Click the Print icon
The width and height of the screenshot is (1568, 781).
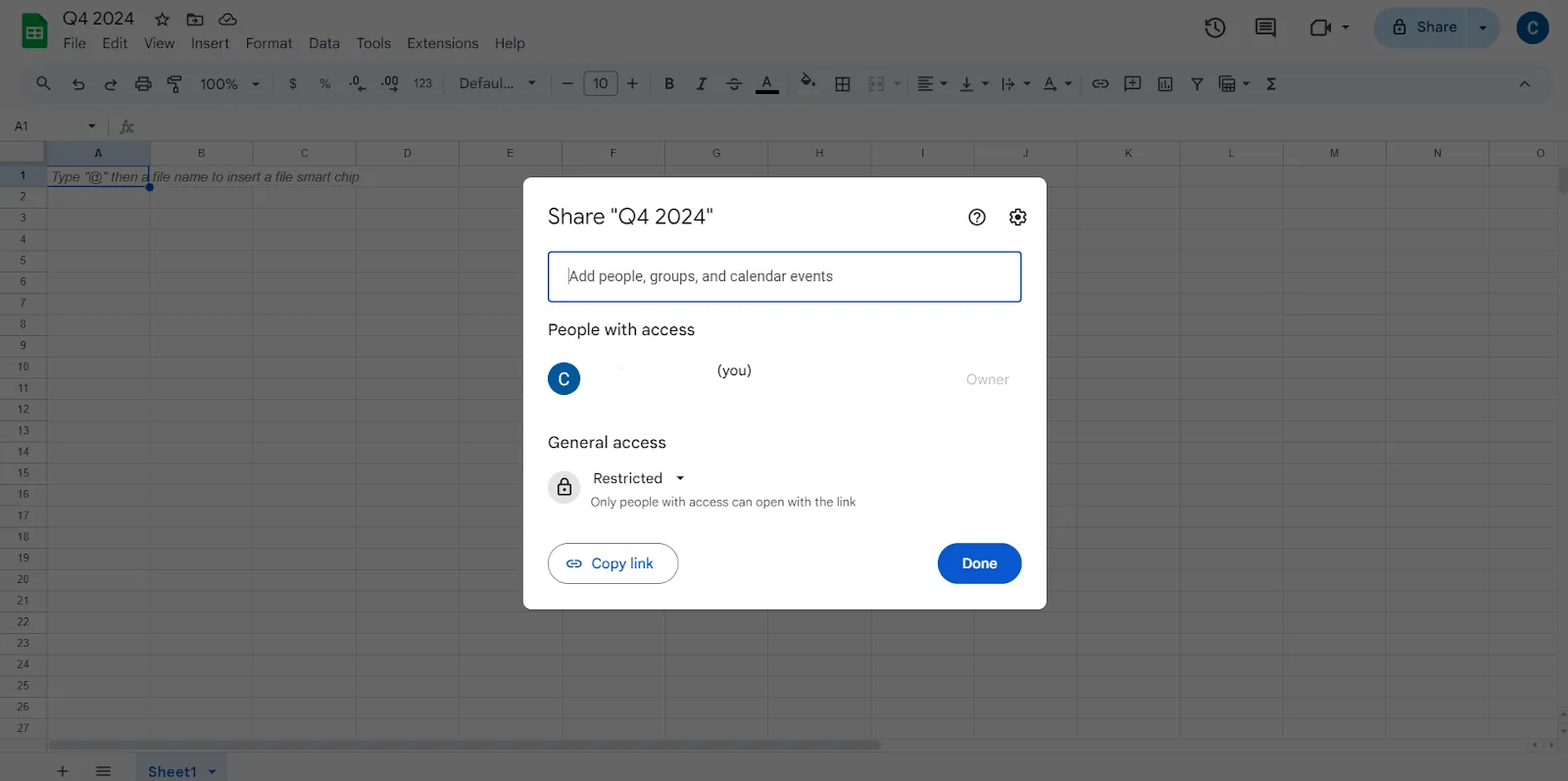[x=143, y=84]
